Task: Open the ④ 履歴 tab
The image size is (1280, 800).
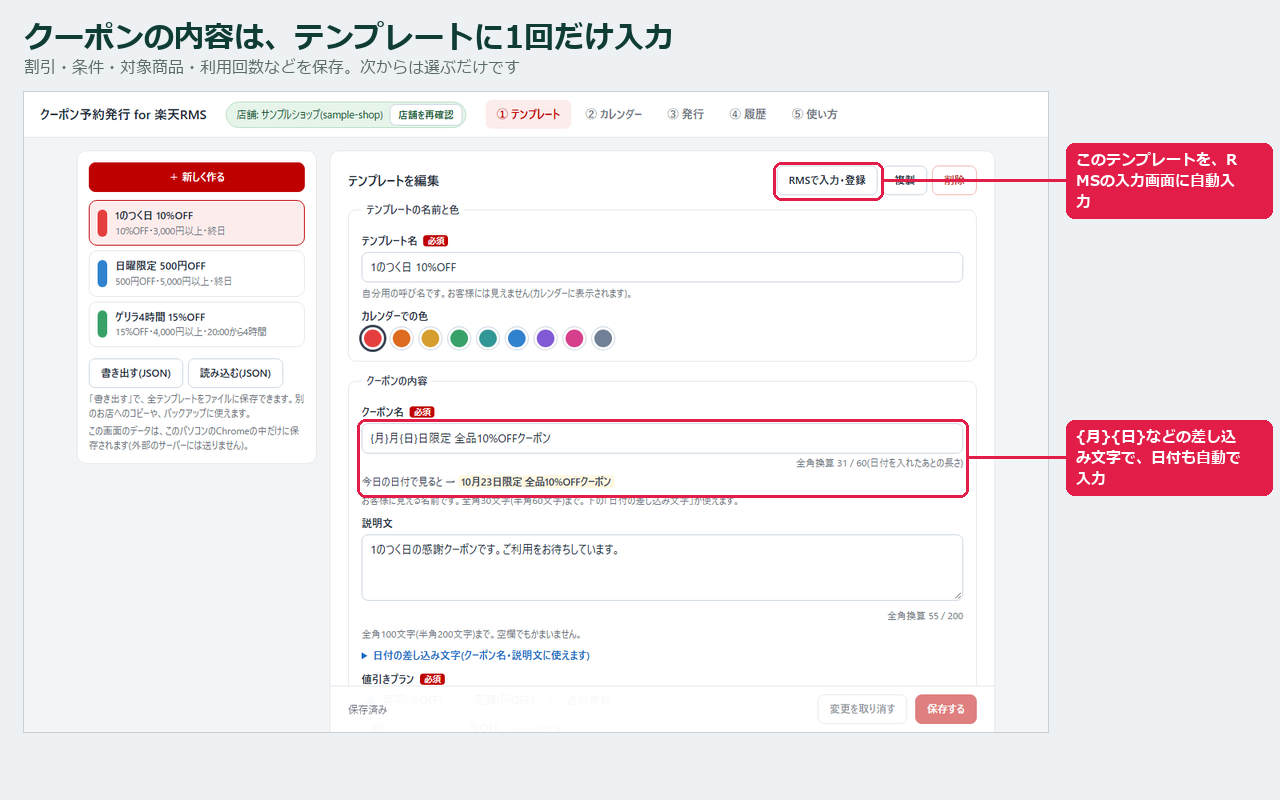Action: [x=748, y=114]
